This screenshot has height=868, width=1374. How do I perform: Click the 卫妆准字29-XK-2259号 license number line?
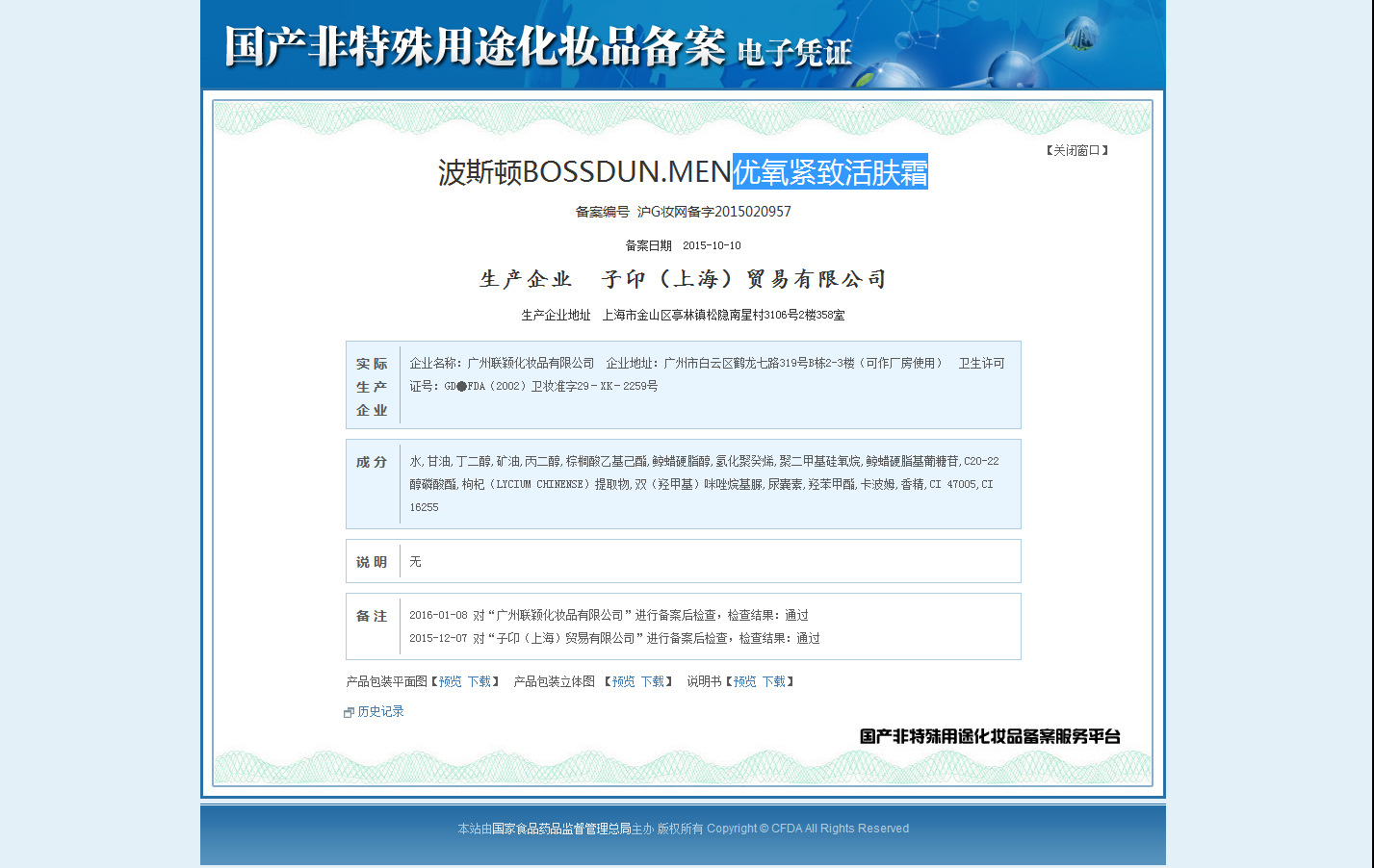[x=533, y=387]
